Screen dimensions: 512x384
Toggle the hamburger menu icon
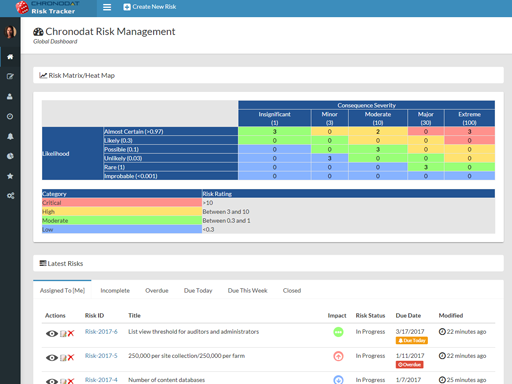click(x=107, y=7)
